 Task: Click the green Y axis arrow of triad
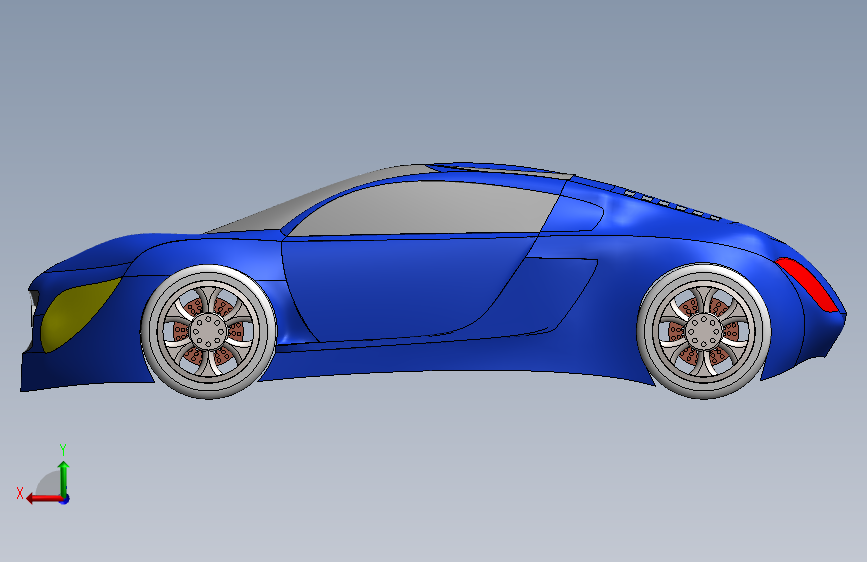pyautogui.click(x=64, y=479)
